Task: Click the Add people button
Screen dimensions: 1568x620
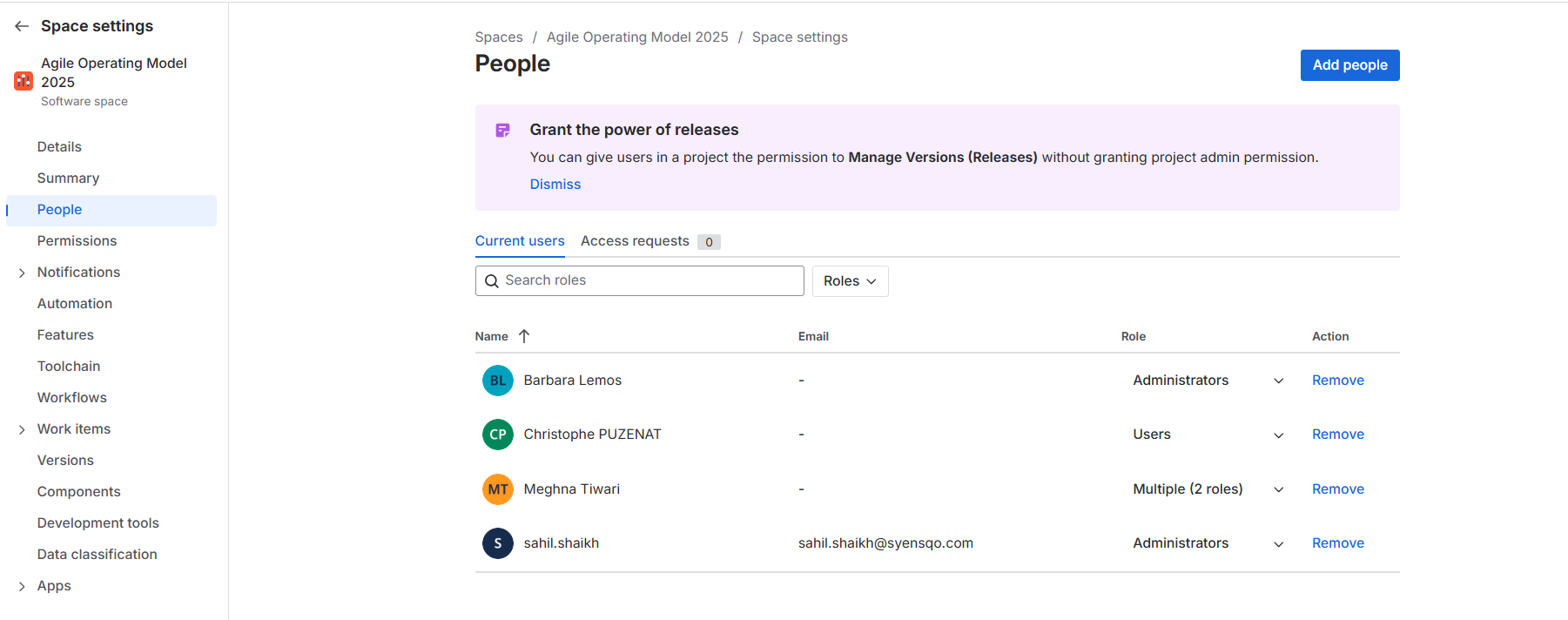Action: (x=1349, y=65)
